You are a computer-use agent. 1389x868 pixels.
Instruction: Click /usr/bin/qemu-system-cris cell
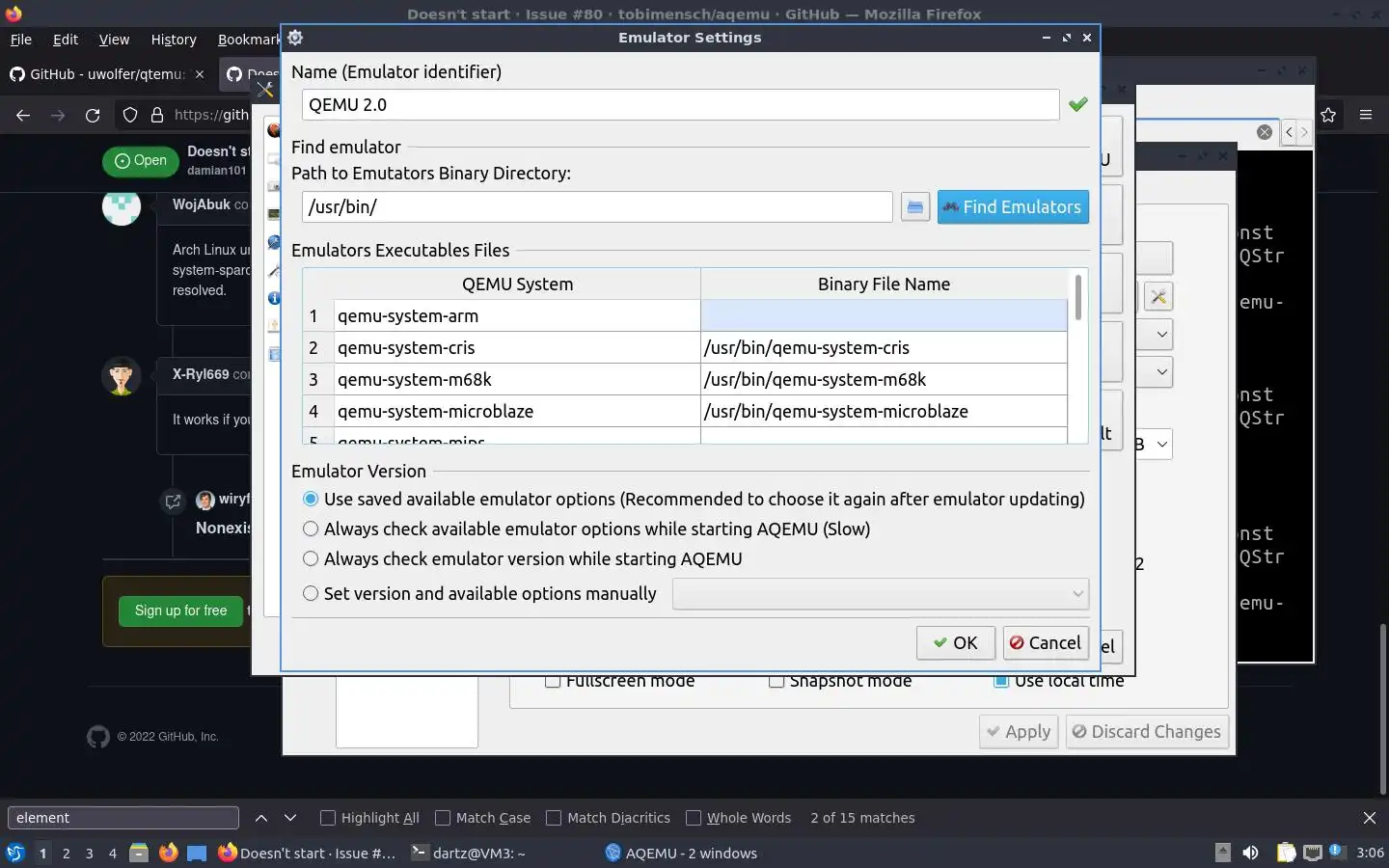884,347
